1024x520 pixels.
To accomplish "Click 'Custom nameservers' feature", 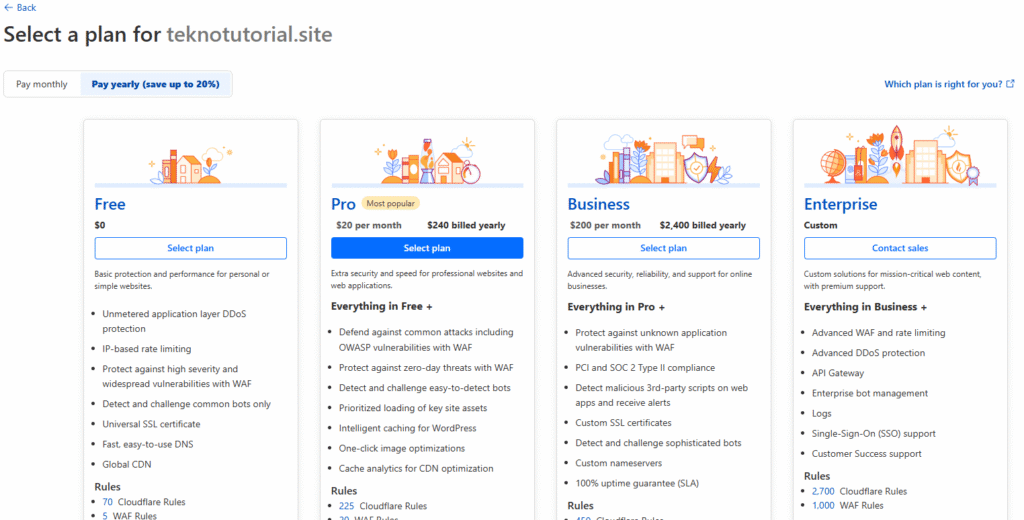I will 618,463.
